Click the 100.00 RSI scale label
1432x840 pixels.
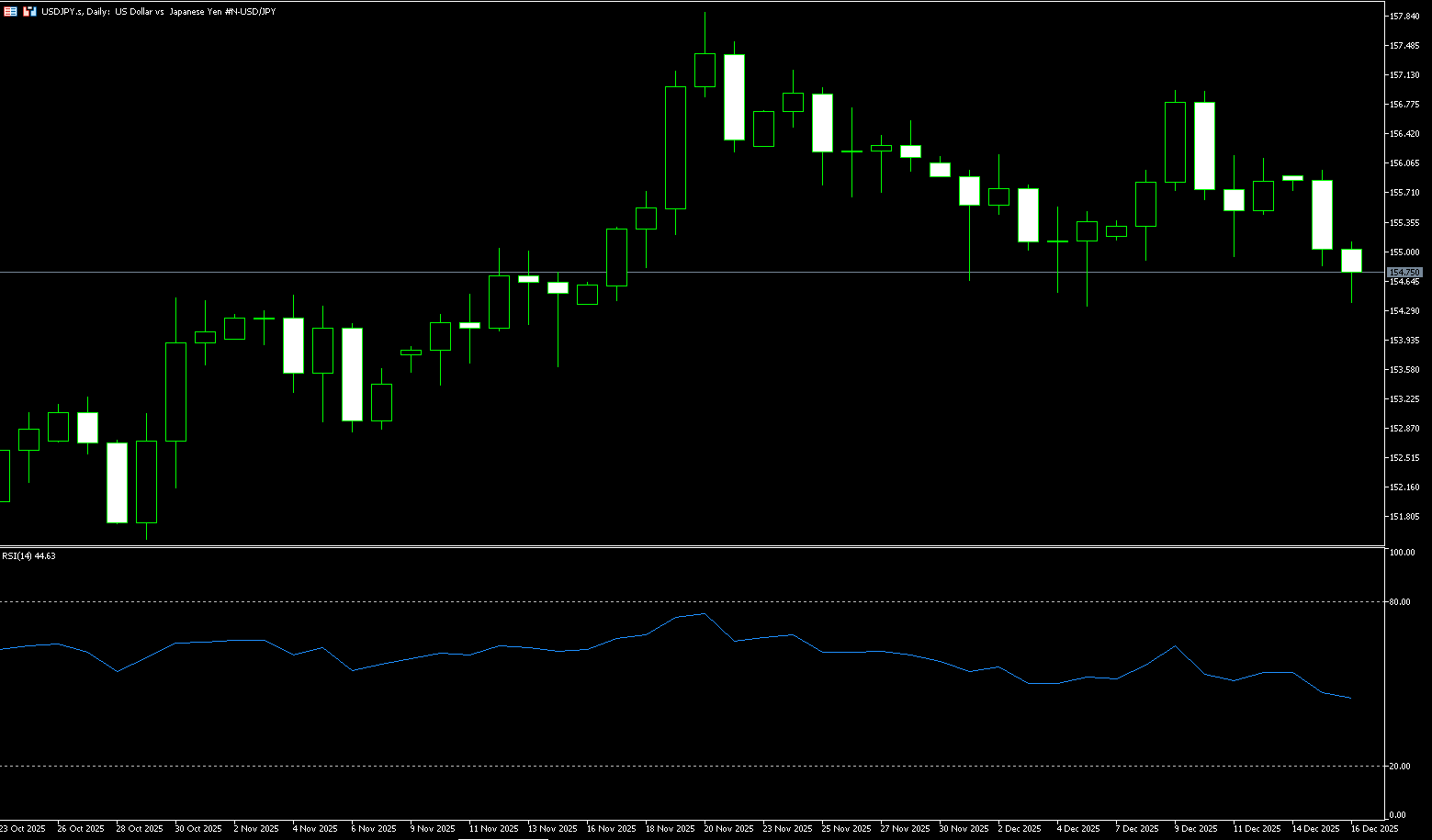click(1402, 553)
